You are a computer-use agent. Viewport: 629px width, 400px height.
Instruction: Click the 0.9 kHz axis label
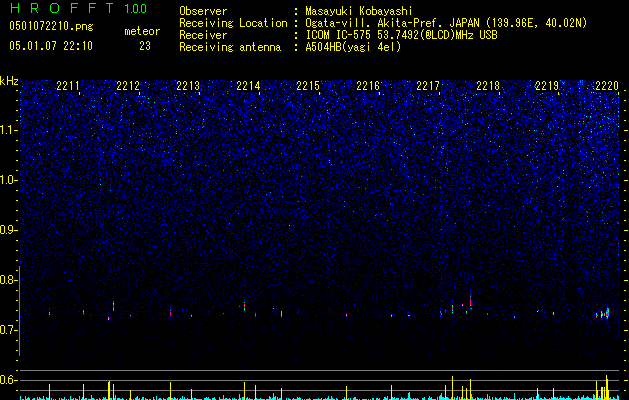(9, 230)
